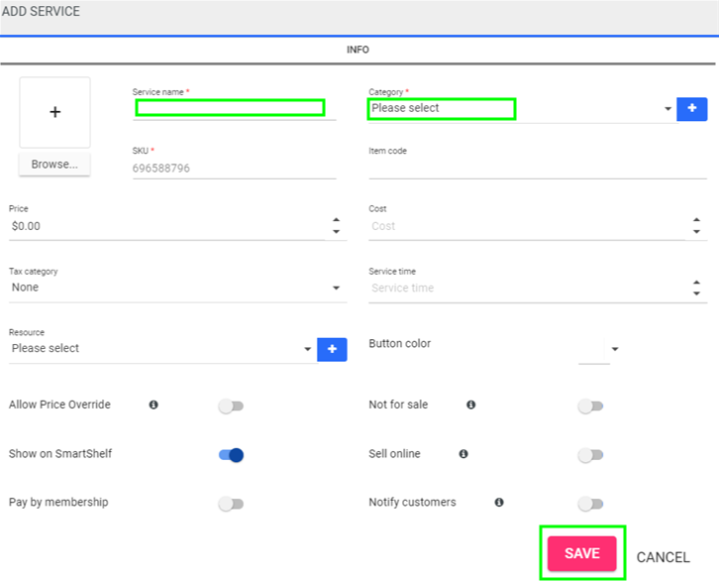The height and width of the screenshot is (586, 719).
Task: Click the plus icon beside Resource dropdown
Action: [x=332, y=349]
